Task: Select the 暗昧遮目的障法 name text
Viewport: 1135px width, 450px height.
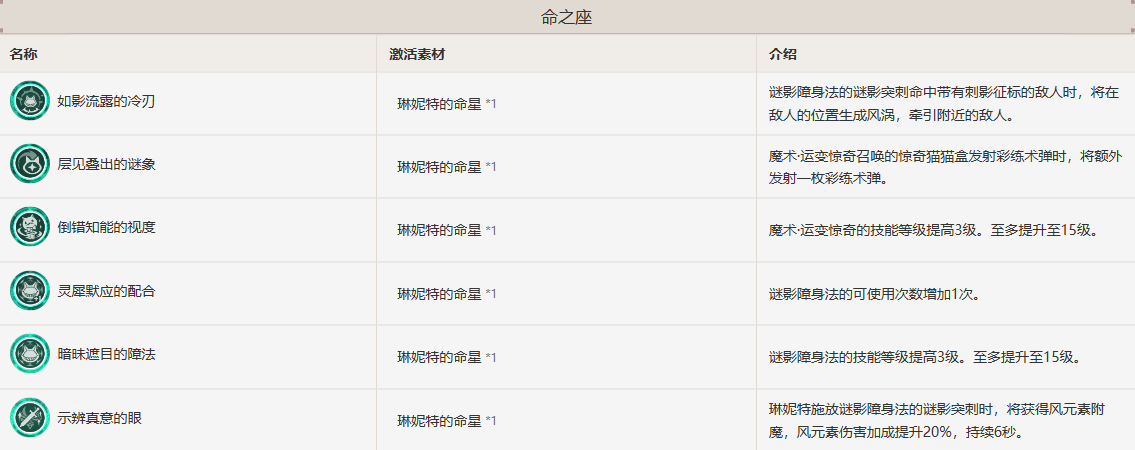Action: (106, 355)
